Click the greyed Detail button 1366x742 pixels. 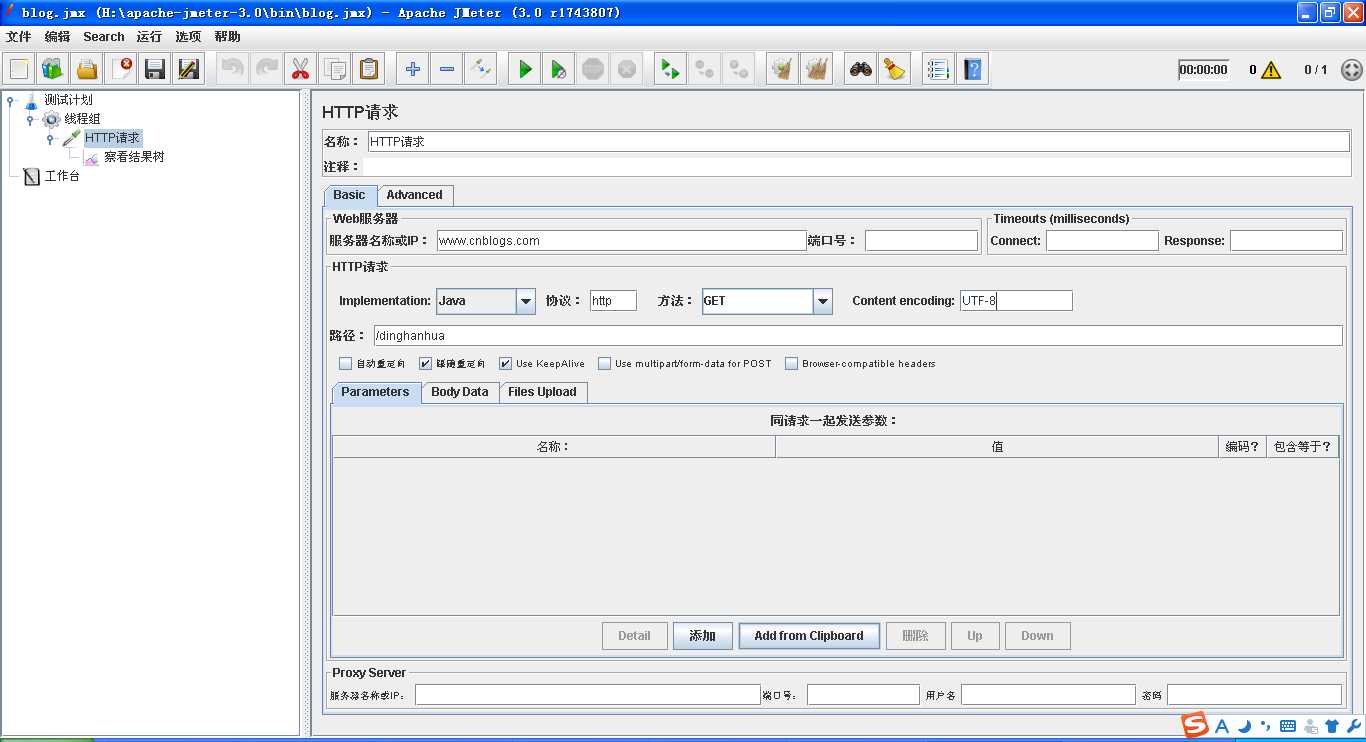click(x=635, y=636)
